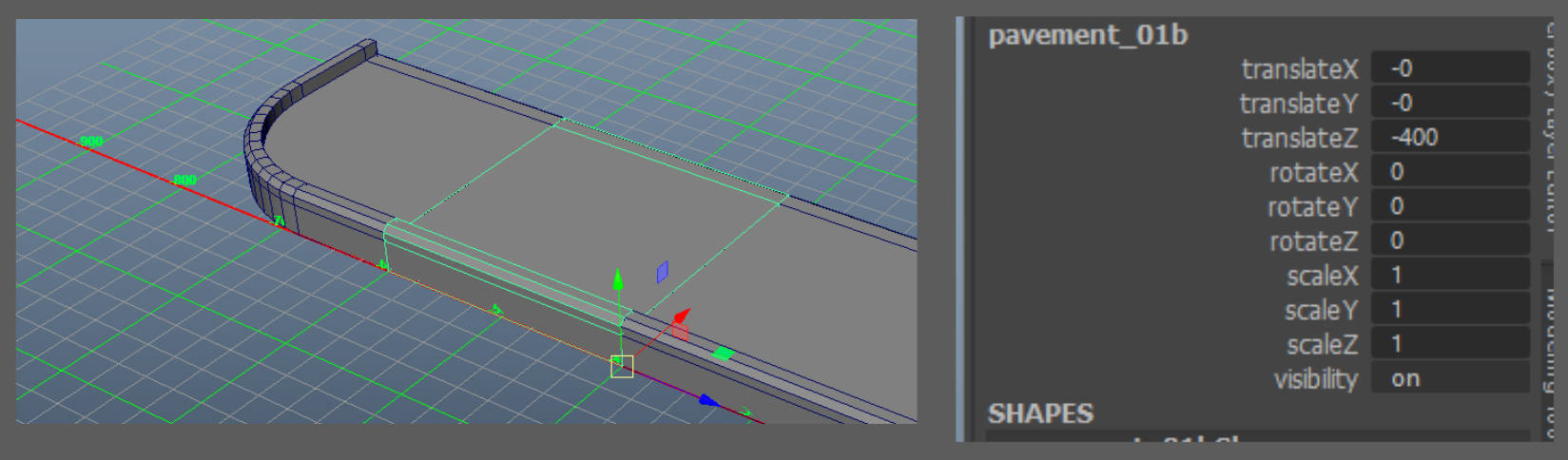This screenshot has height=460, width=1568.
Task: Click the pavement_01b object name
Action: 1088,35
